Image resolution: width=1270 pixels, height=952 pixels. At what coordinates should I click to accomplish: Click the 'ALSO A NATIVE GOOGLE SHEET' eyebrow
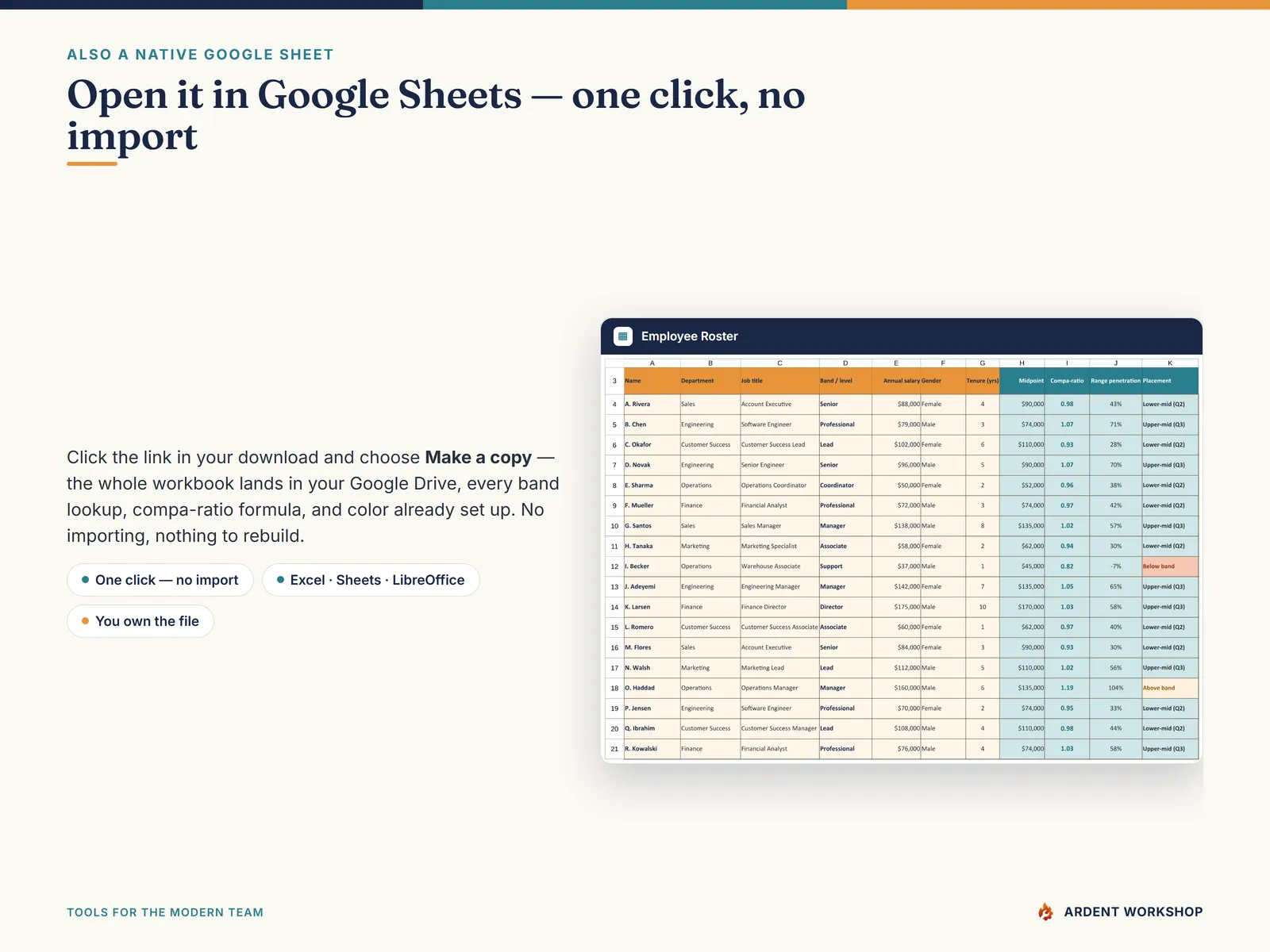click(x=200, y=55)
